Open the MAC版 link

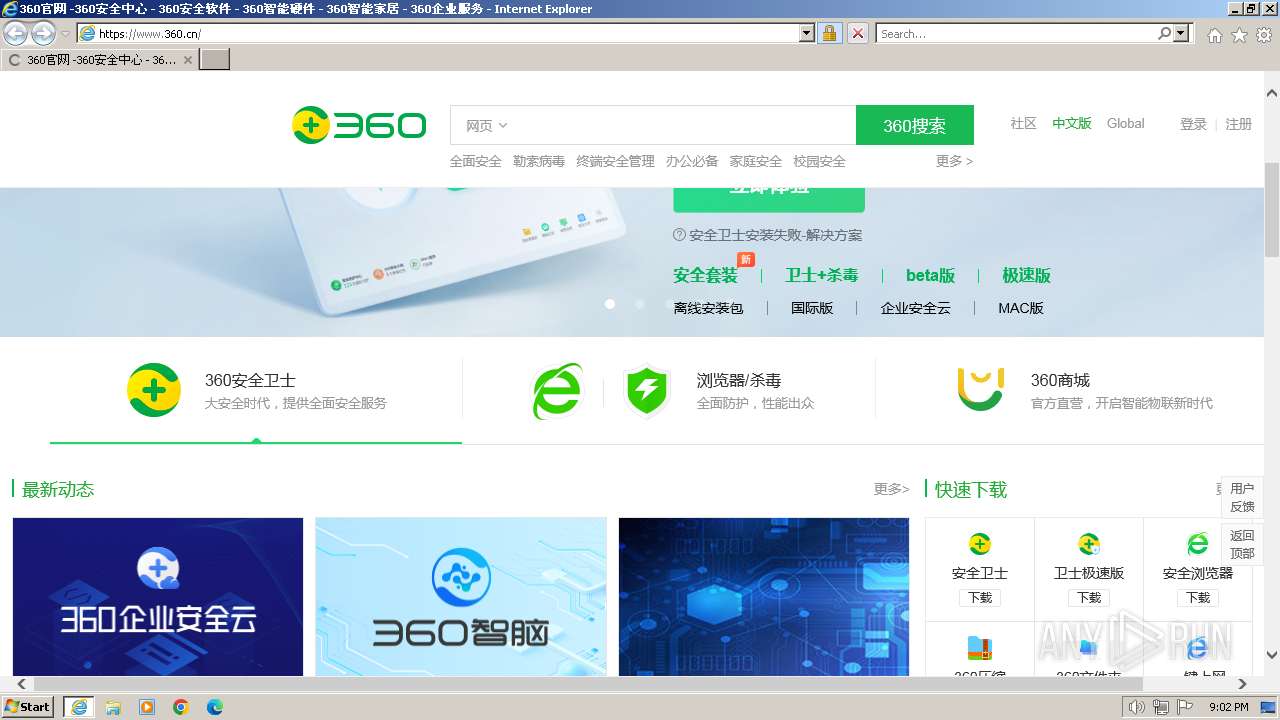click(x=1021, y=308)
